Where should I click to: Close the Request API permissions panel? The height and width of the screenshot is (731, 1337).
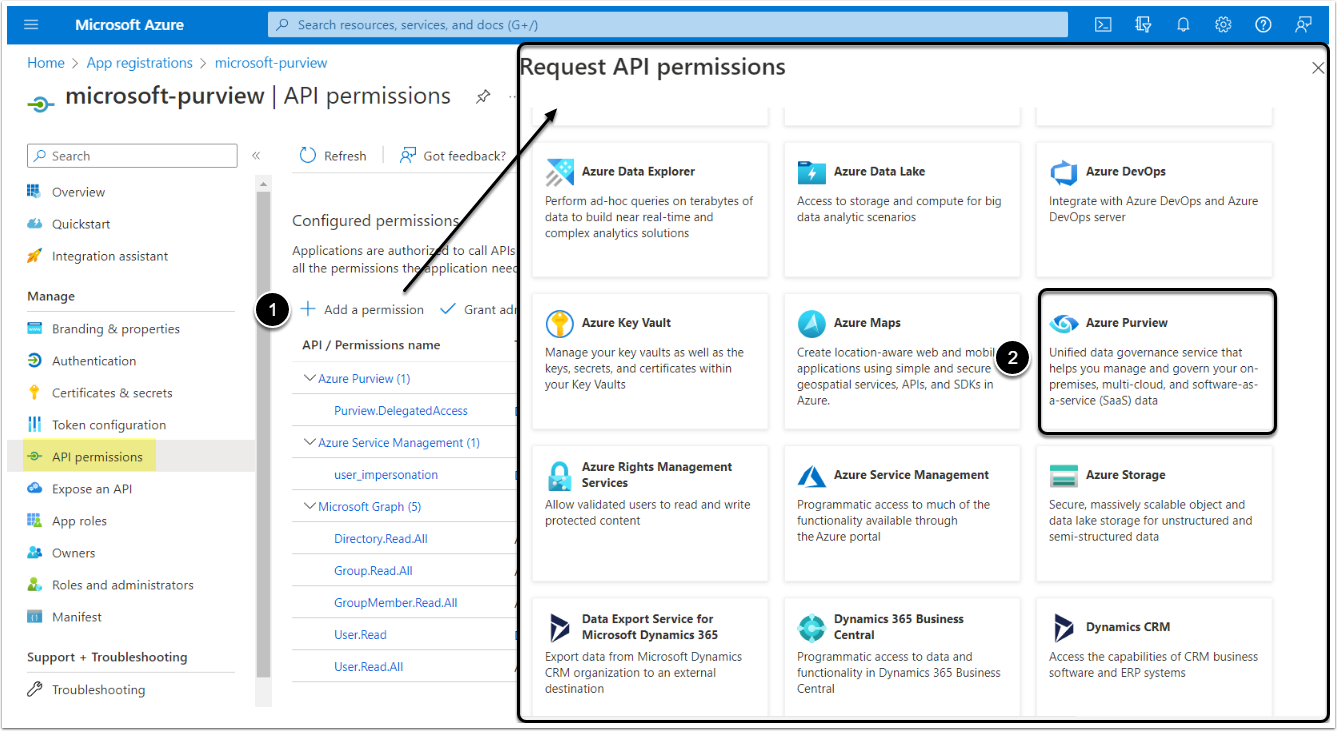point(1318,68)
